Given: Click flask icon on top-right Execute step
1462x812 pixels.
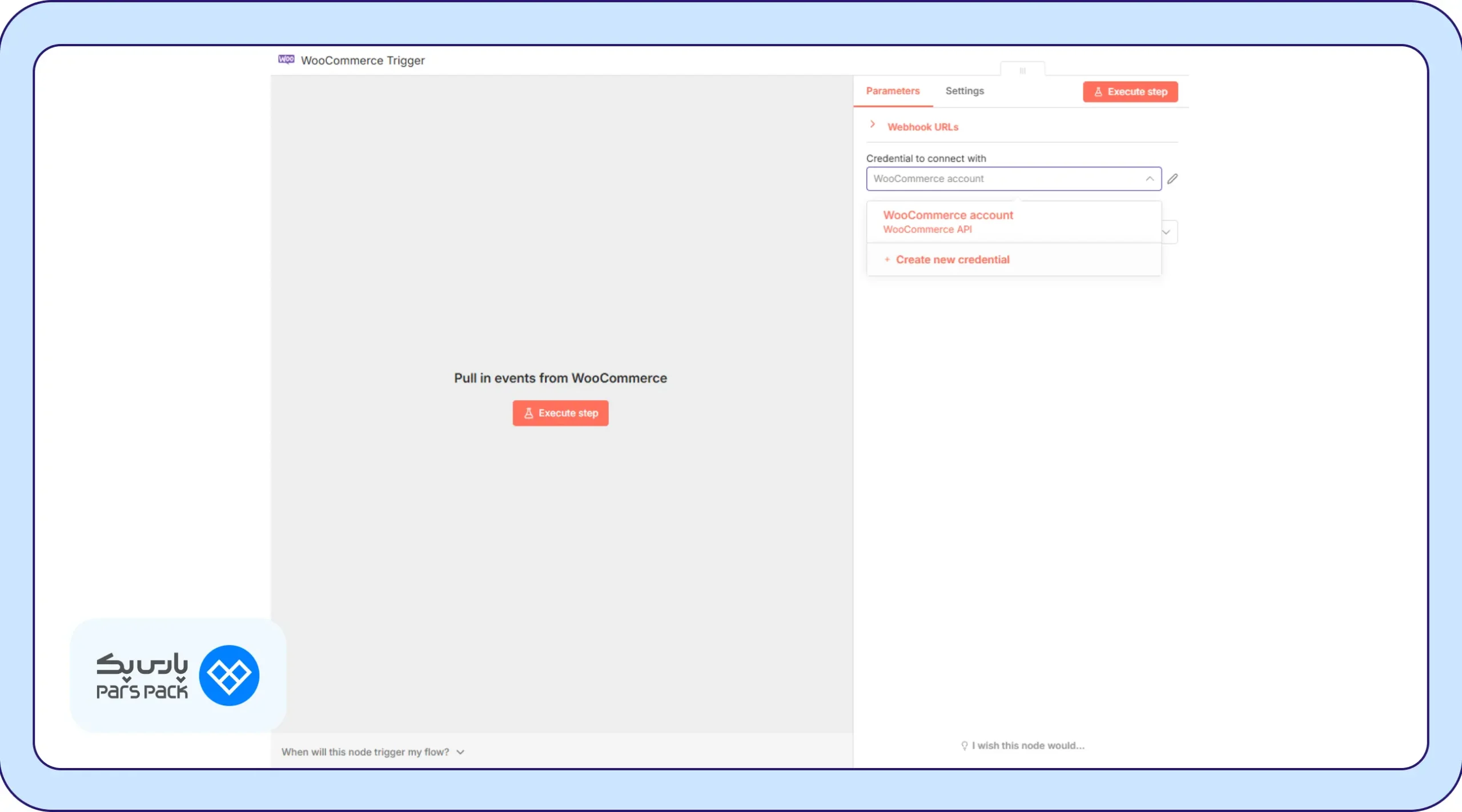Looking at the screenshot, I should (1098, 92).
